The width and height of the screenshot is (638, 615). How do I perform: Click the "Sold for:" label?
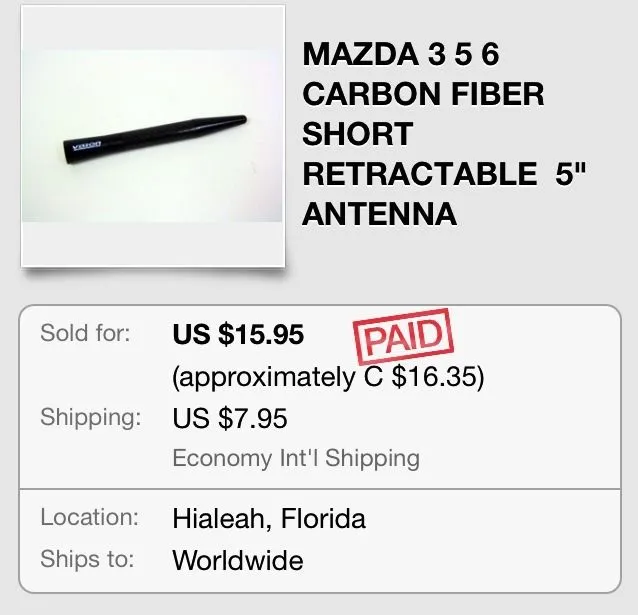click(x=85, y=333)
